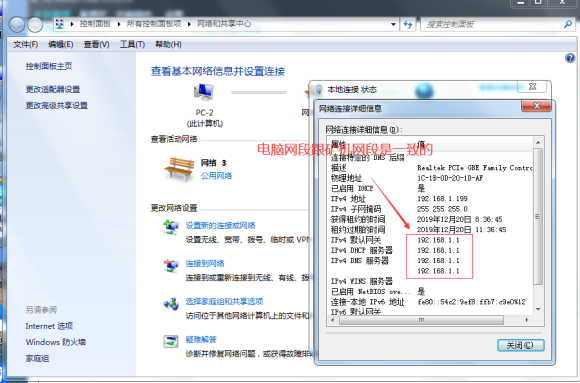
Task: Click the set up new connection icon
Action: [171, 227]
